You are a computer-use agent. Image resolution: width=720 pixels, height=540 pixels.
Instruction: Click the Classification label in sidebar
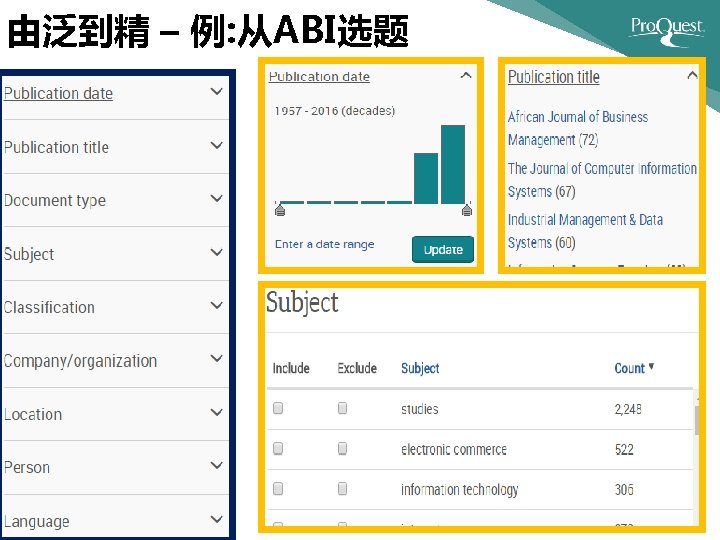pos(49,307)
